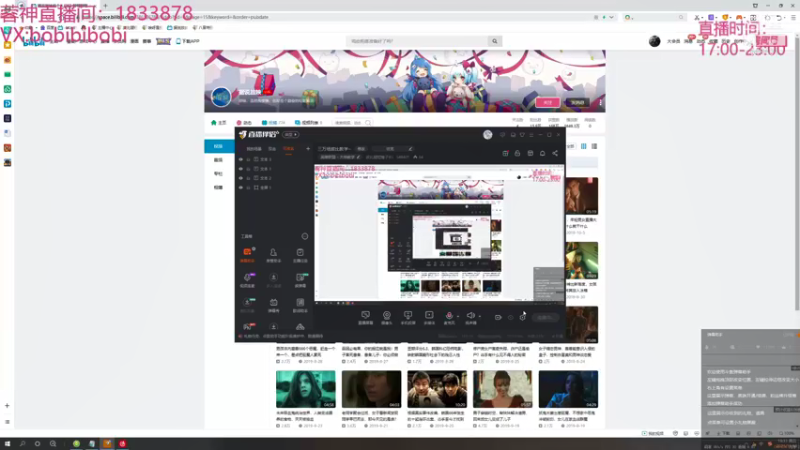Toggle eye icon of bottom source layer

241,188
